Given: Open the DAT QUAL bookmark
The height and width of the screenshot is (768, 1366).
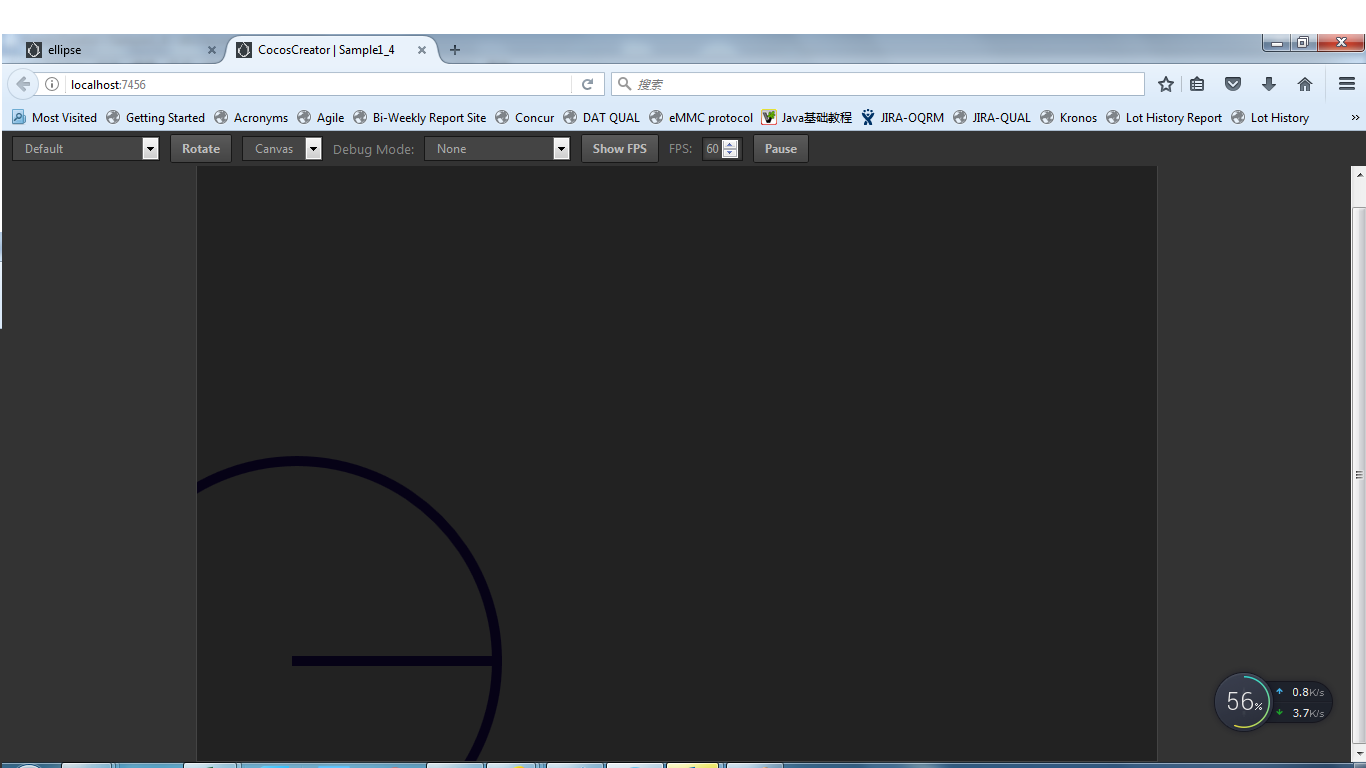Looking at the screenshot, I should click(x=601, y=117).
